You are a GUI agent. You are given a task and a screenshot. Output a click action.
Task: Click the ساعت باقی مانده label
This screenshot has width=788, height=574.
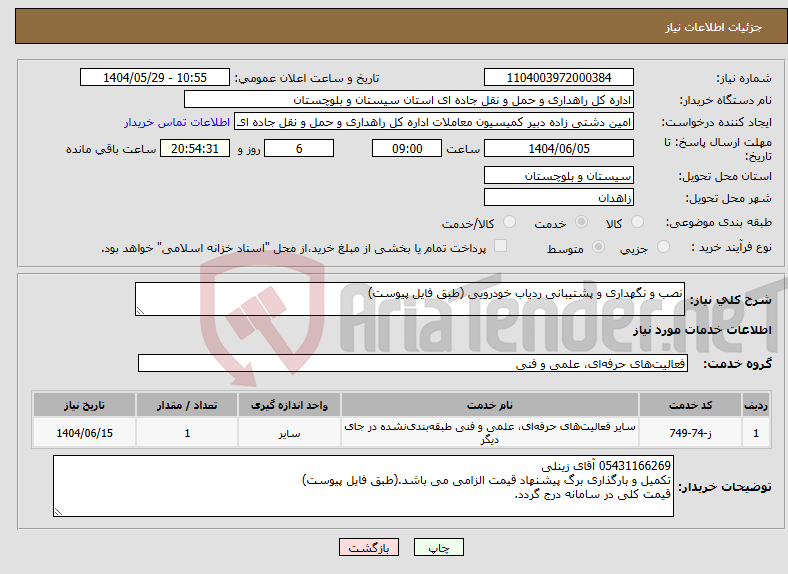111,149
